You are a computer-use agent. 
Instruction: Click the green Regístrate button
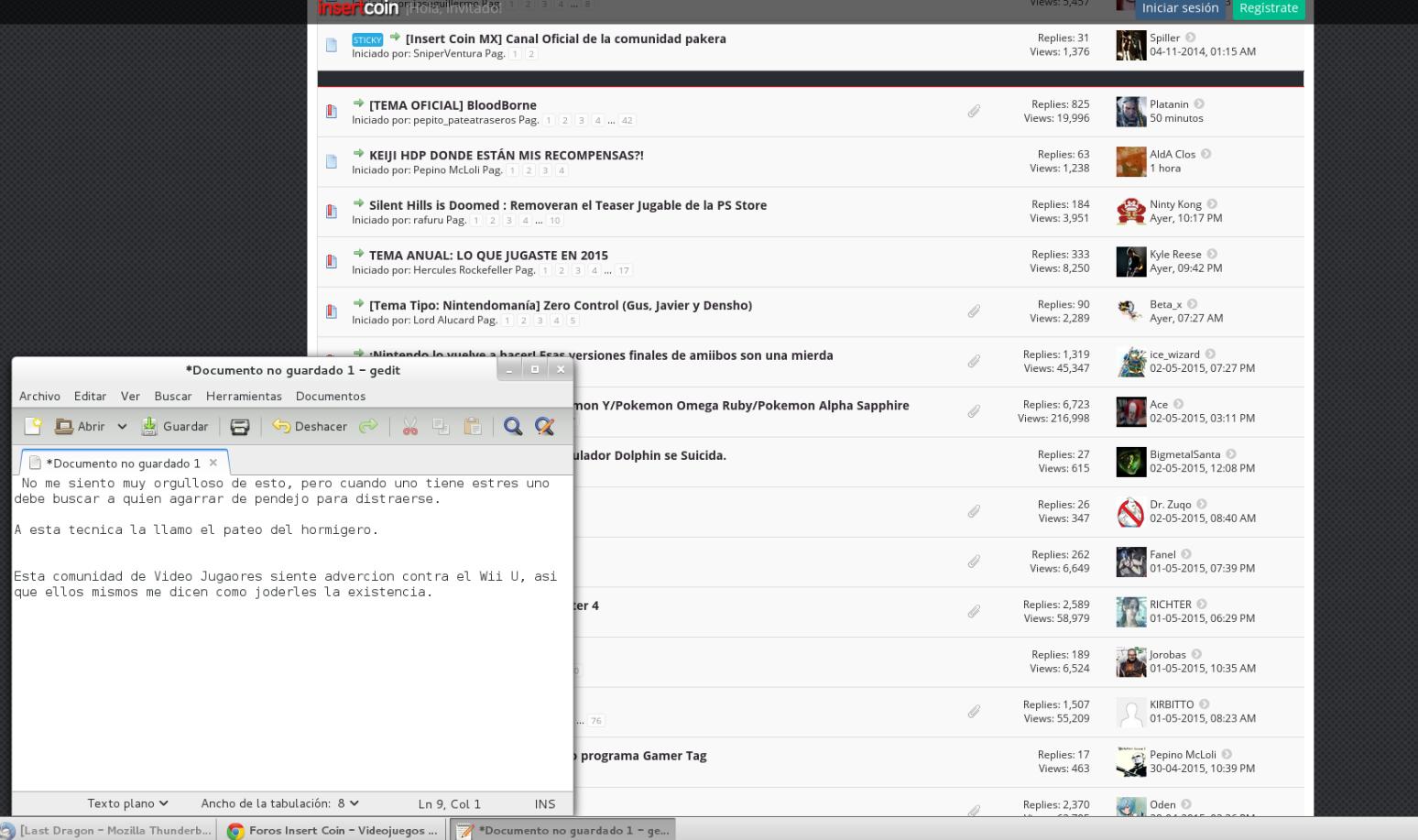[x=1268, y=8]
